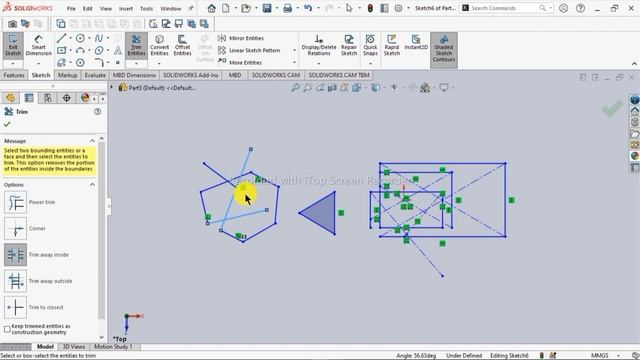This screenshot has height=360, width=640.
Task: Switch to SOLIDWORKS Add-Ins tab
Action: point(191,75)
